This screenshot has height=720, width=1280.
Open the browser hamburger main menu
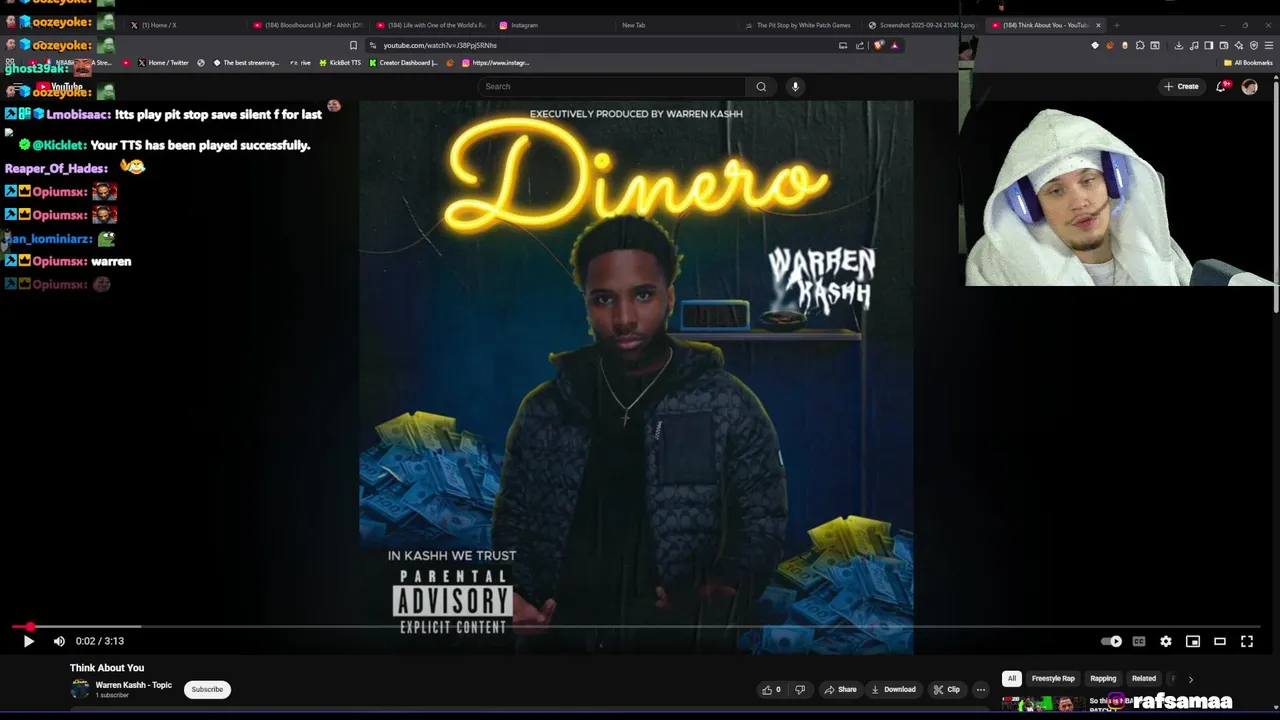(1269, 45)
